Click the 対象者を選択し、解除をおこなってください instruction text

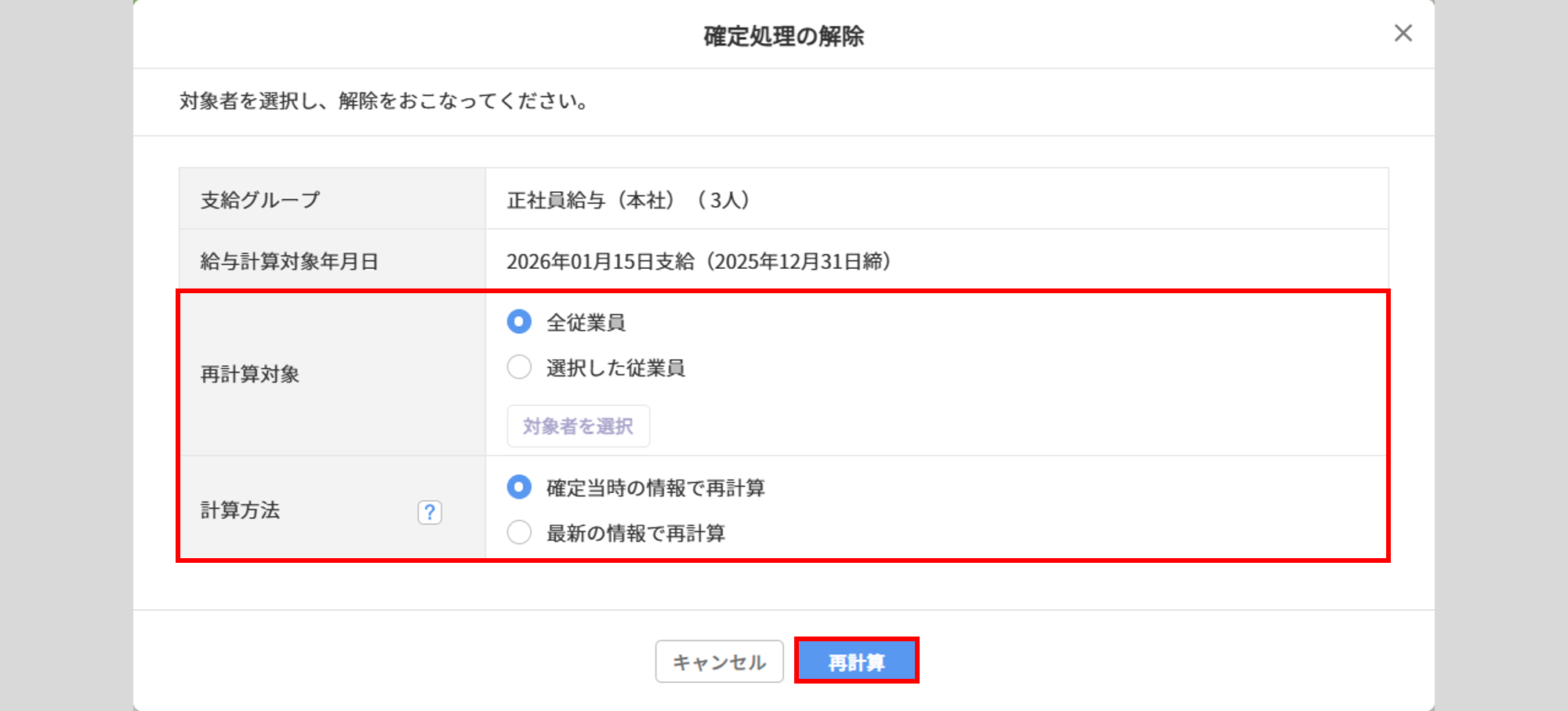pyautogui.click(x=384, y=101)
